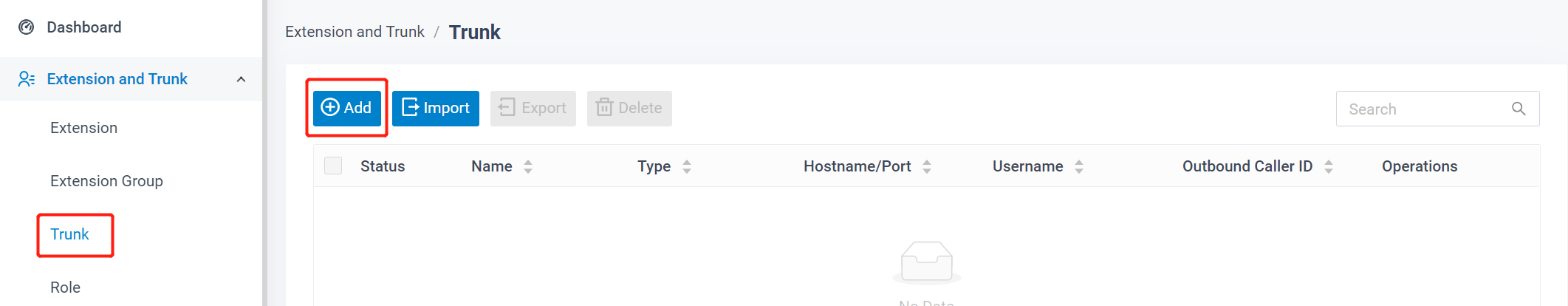Click the magnifier search icon
This screenshot has height=306, width=1568.
1519,109
